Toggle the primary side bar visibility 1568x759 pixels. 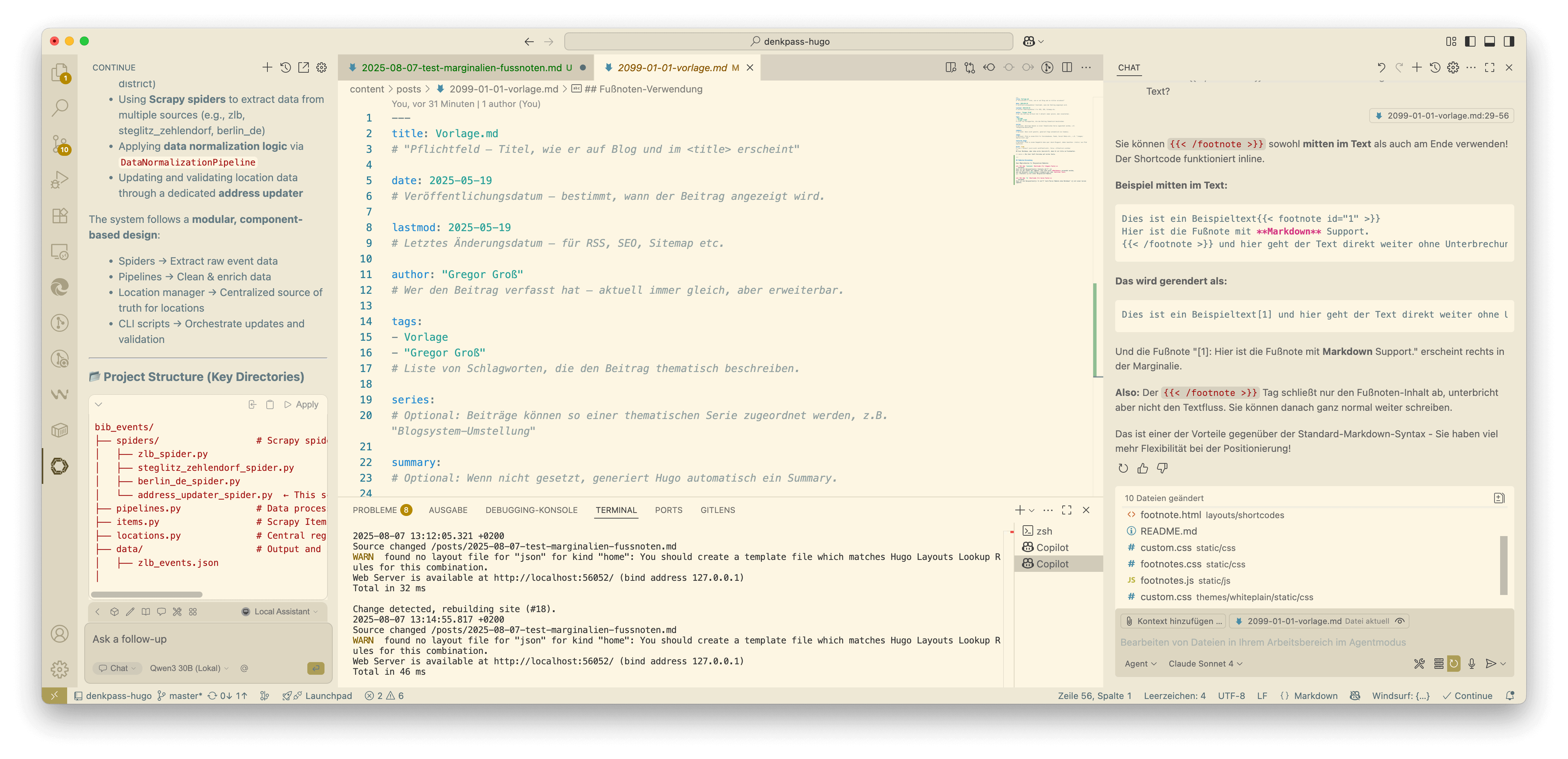coord(1470,41)
